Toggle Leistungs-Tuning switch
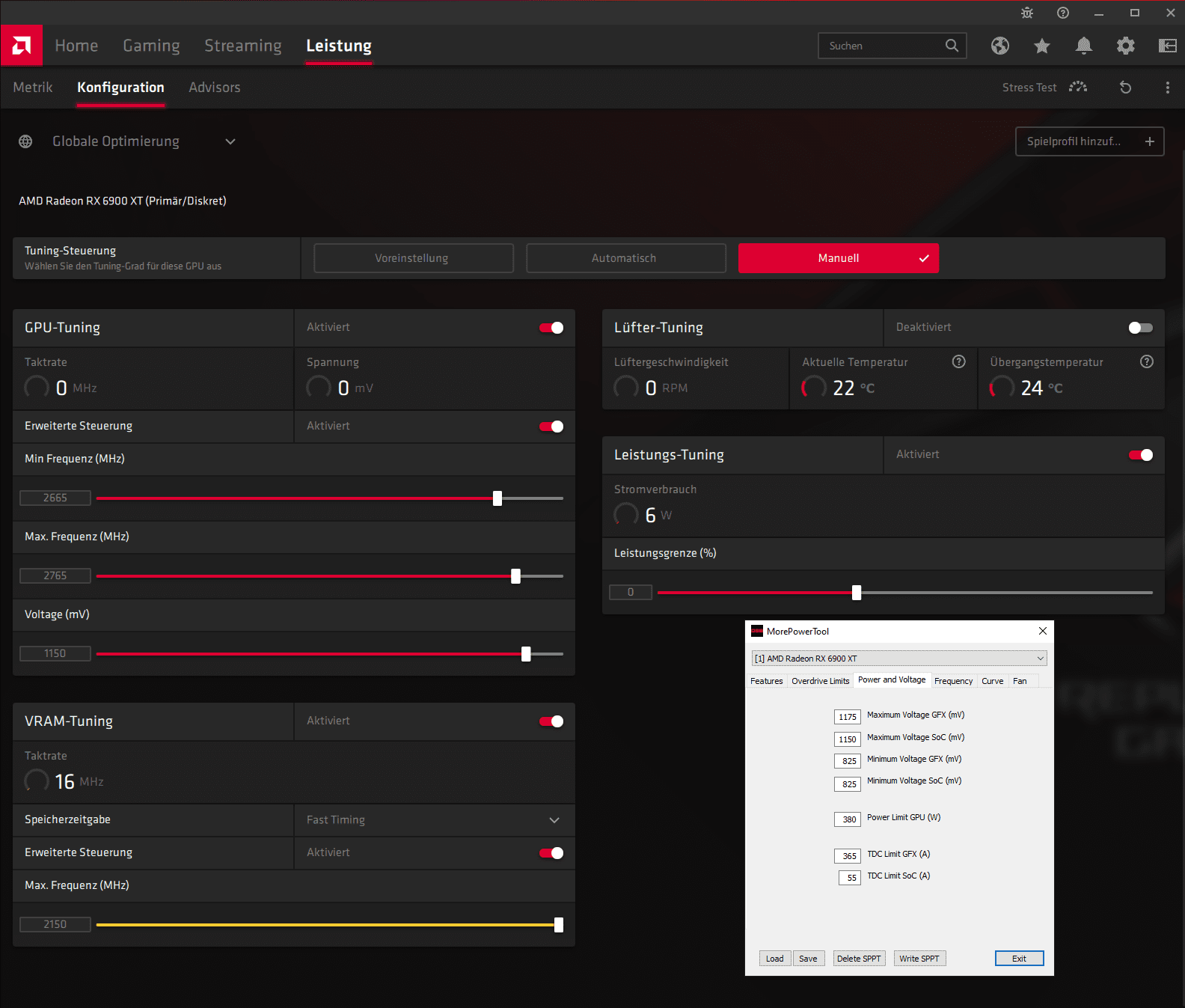This screenshot has height=1008, width=1185. [x=1141, y=455]
